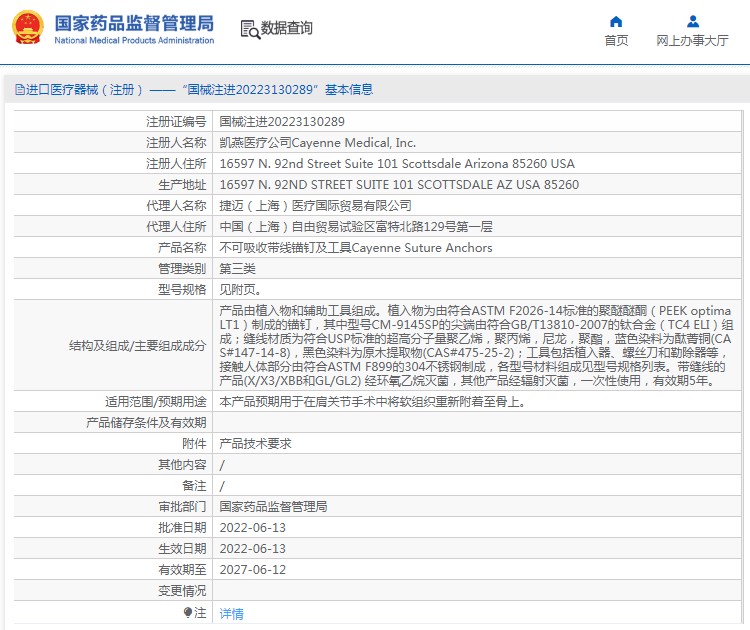Open 网上办事大厅 link
Image resolution: width=750 pixels, height=630 pixels.
click(693, 41)
